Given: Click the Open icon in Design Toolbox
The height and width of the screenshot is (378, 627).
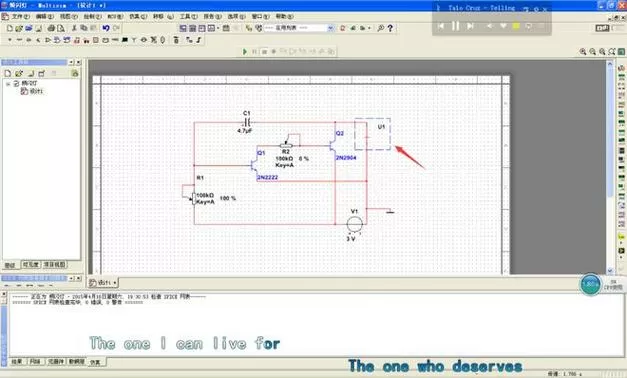Looking at the screenshot, I should 19,73.
